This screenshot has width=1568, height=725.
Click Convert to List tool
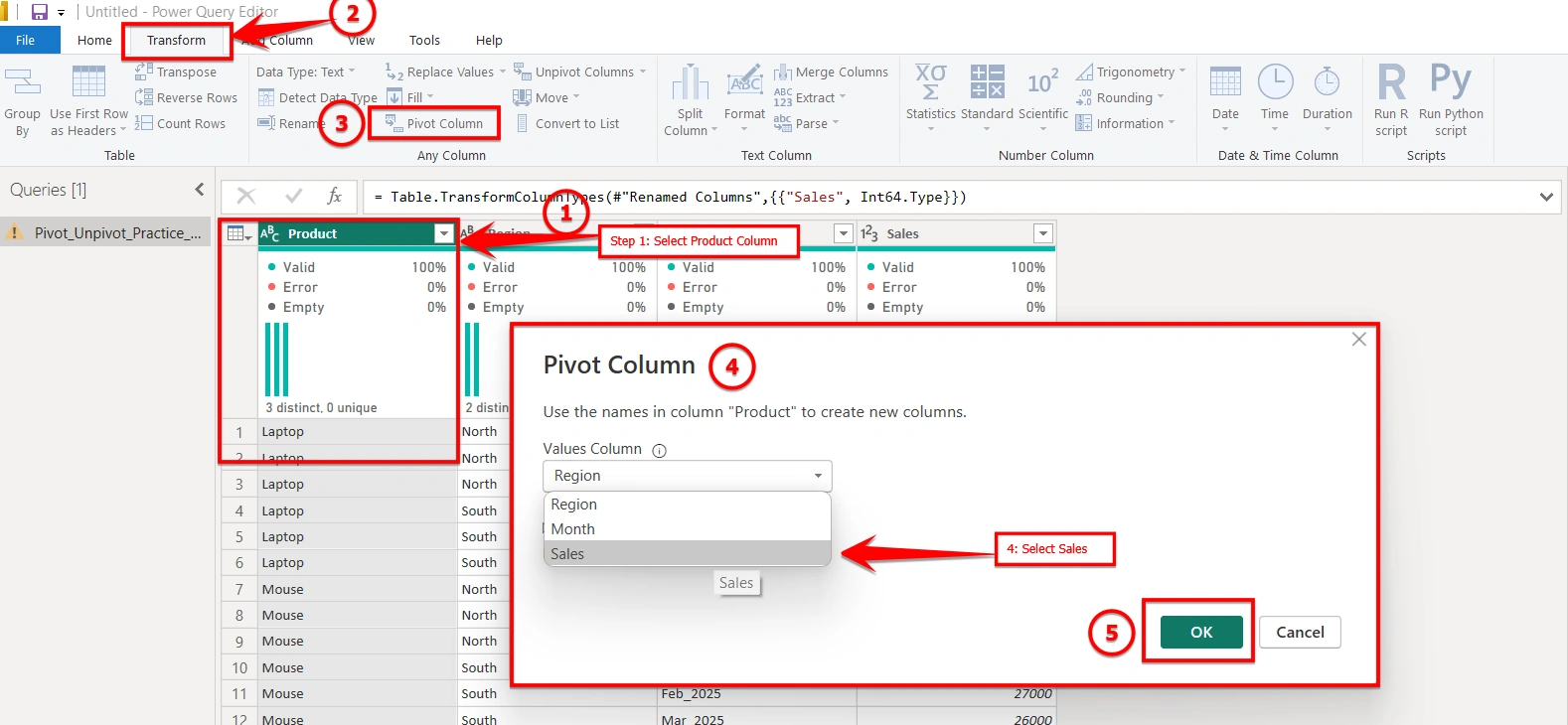[x=566, y=123]
